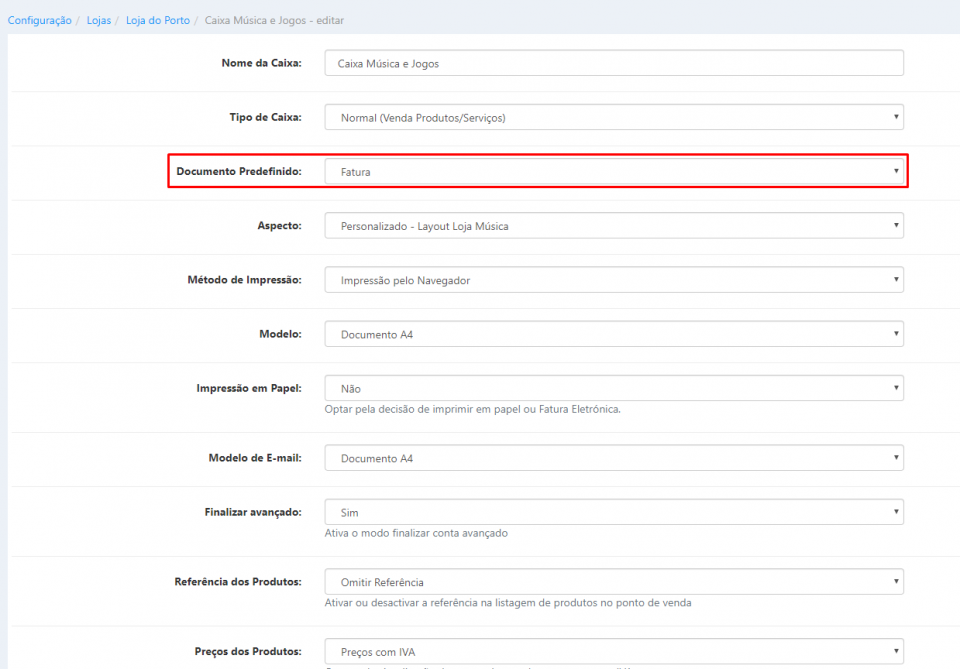
Task: Click the 'Referência dos Produtos:' field label
Action: (x=238, y=581)
